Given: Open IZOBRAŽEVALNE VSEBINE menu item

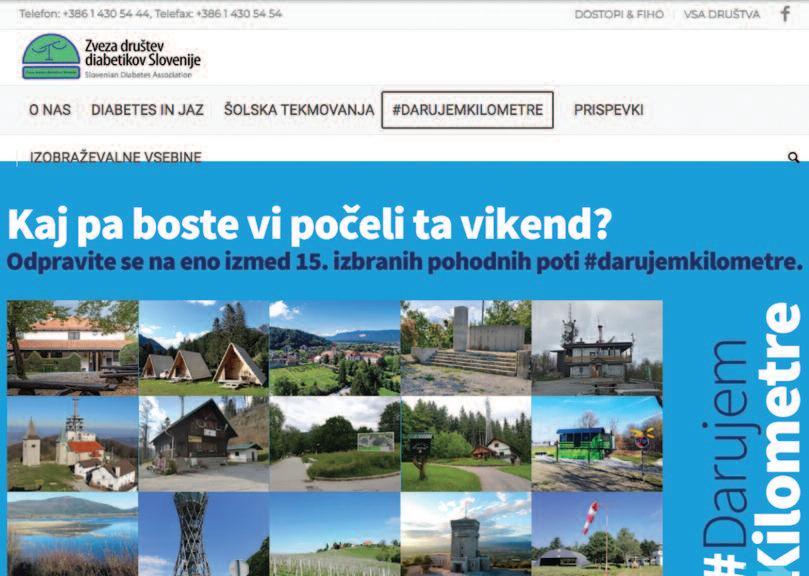Looking at the screenshot, I should [x=116, y=156].
